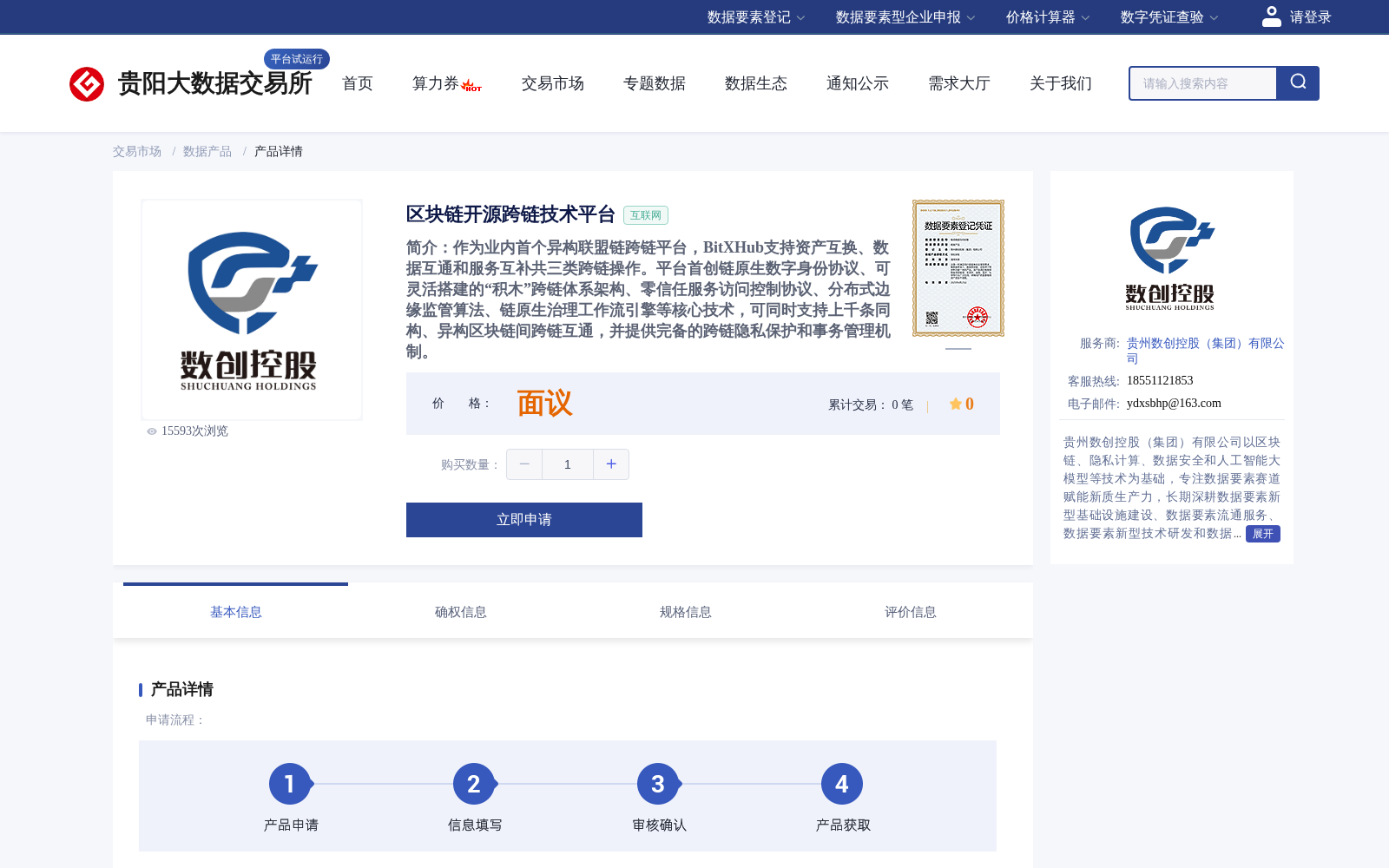
Task: Expand the 价格计算器 dropdown
Action: (1048, 17)
